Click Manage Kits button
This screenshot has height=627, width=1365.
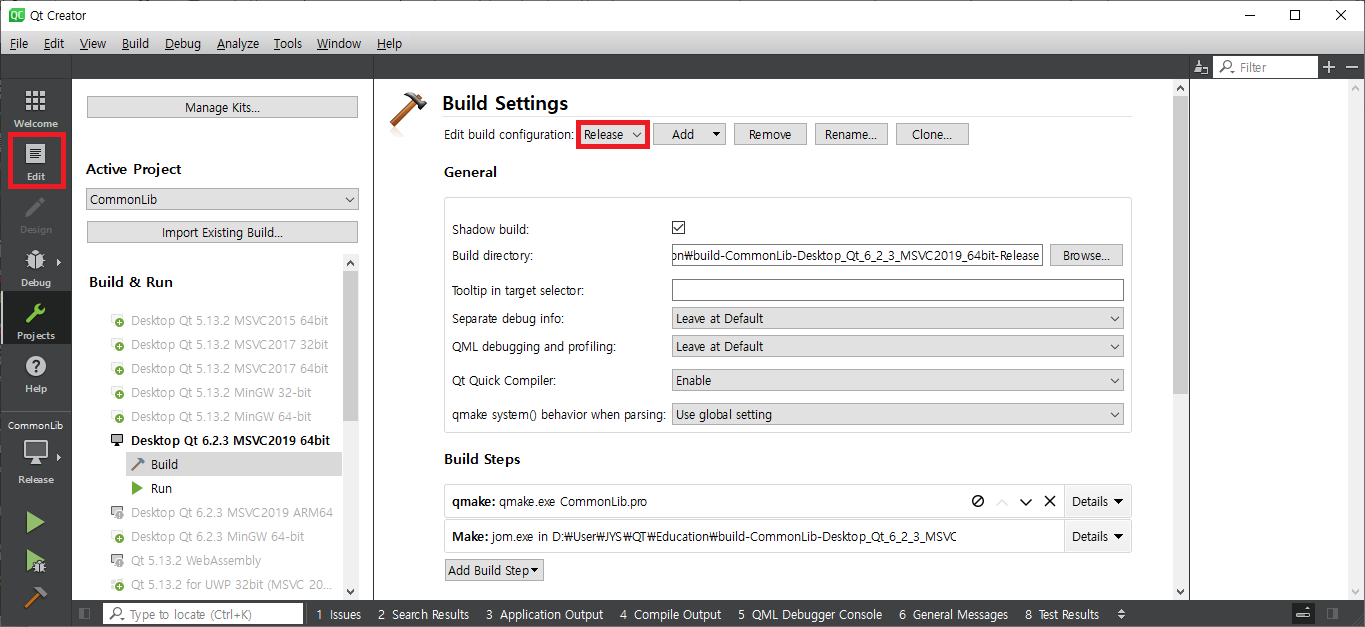[x=222, y=107]
